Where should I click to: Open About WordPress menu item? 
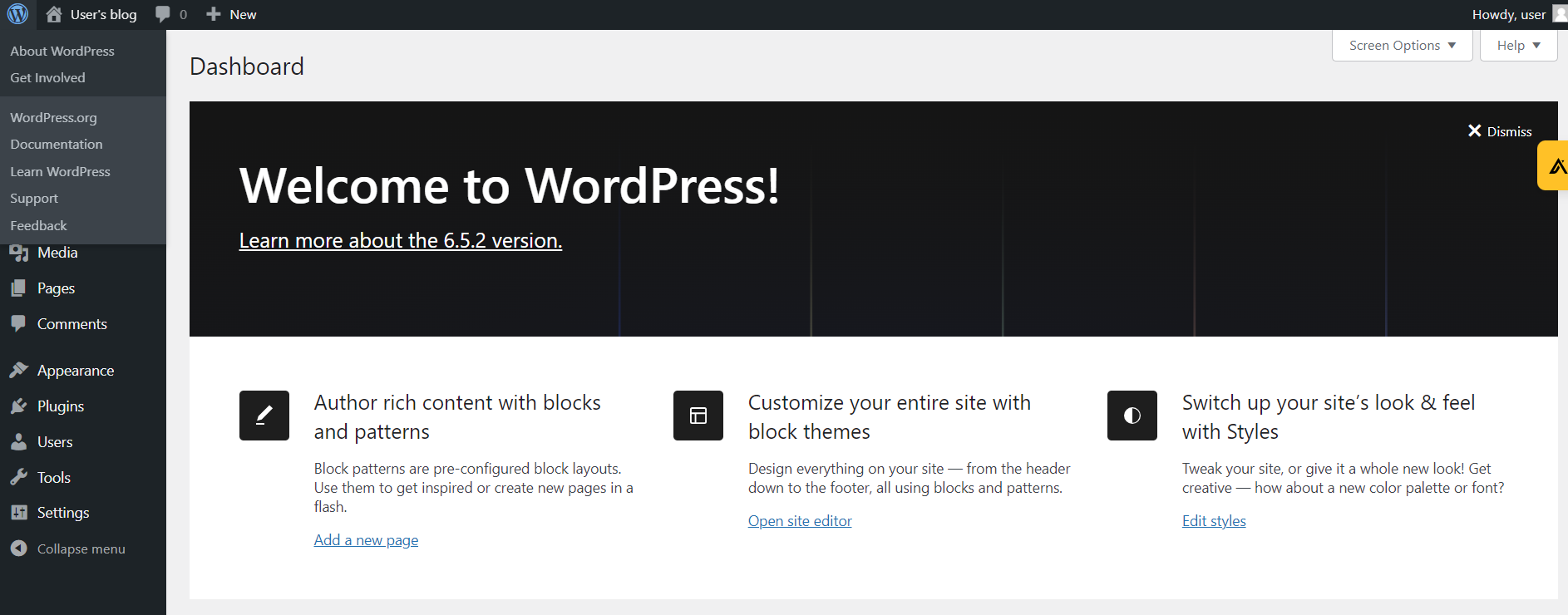[62, 51]
